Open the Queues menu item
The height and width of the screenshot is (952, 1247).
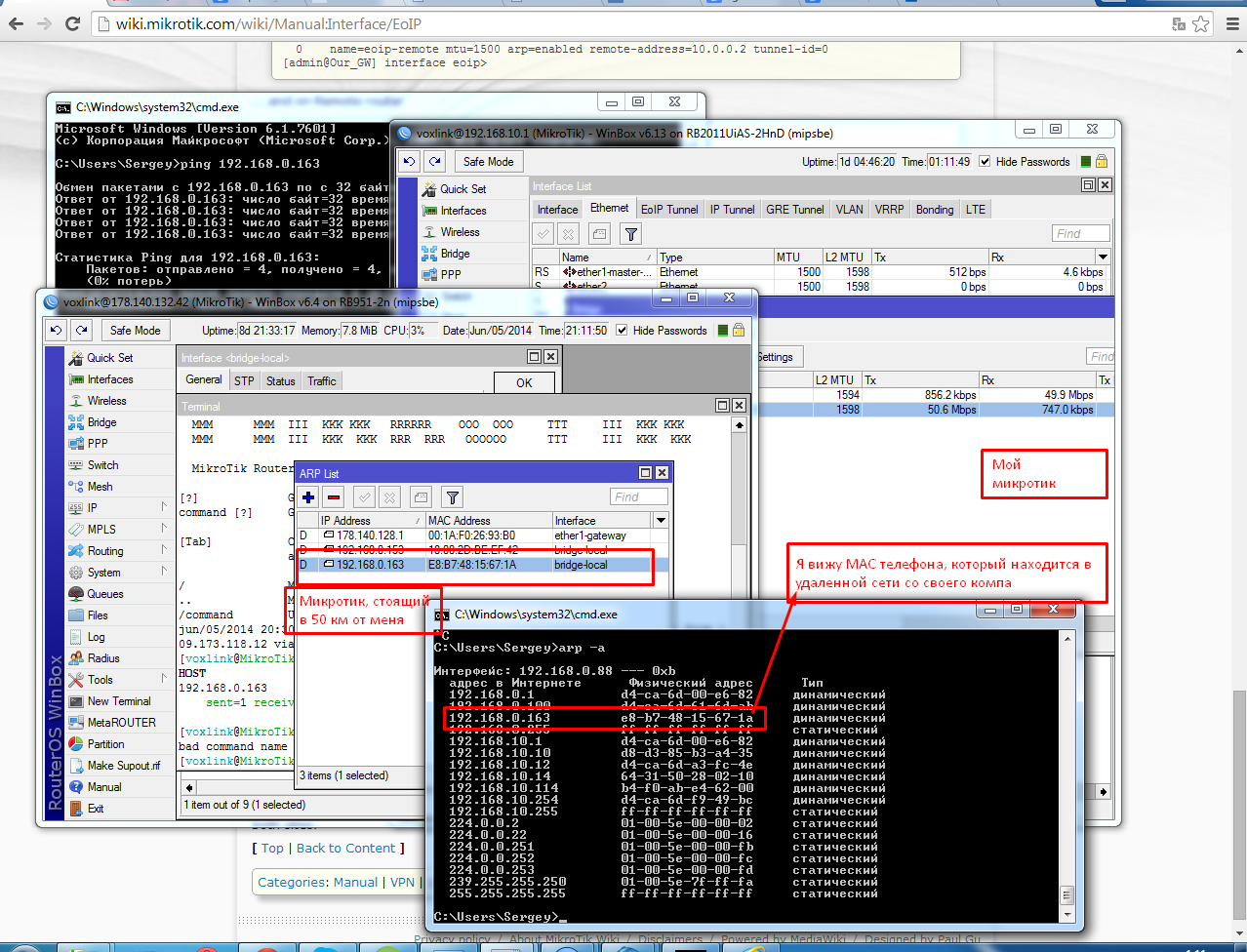coord(105,594)
